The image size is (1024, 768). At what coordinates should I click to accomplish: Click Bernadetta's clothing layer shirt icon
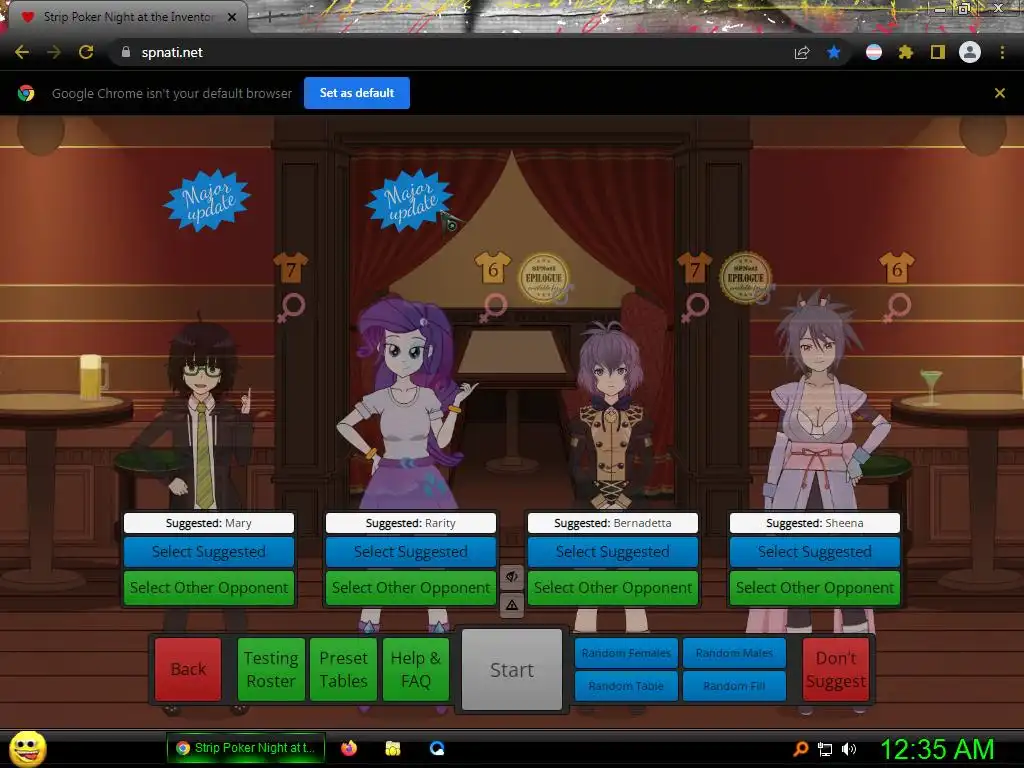[695, 268]
